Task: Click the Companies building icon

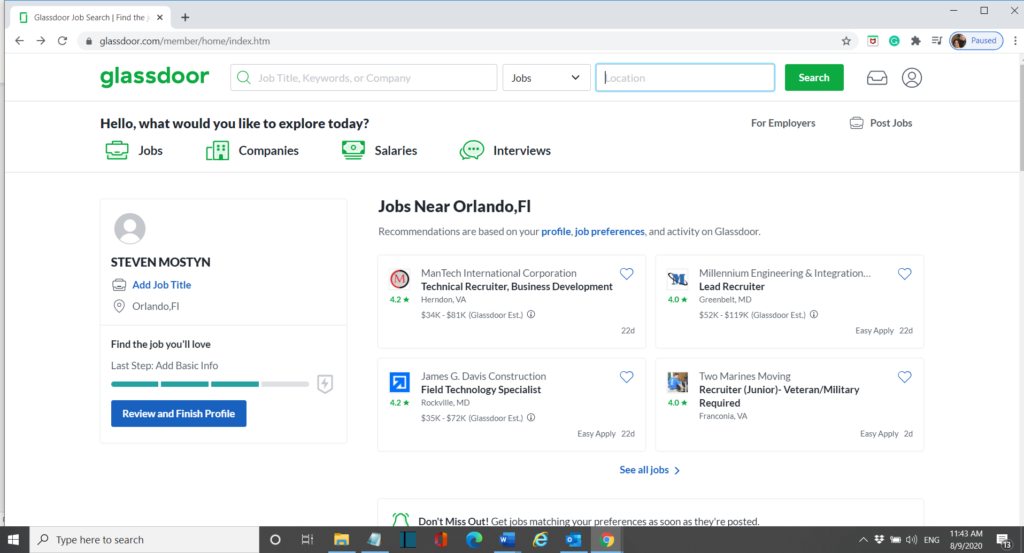Action: coord(217,150)
